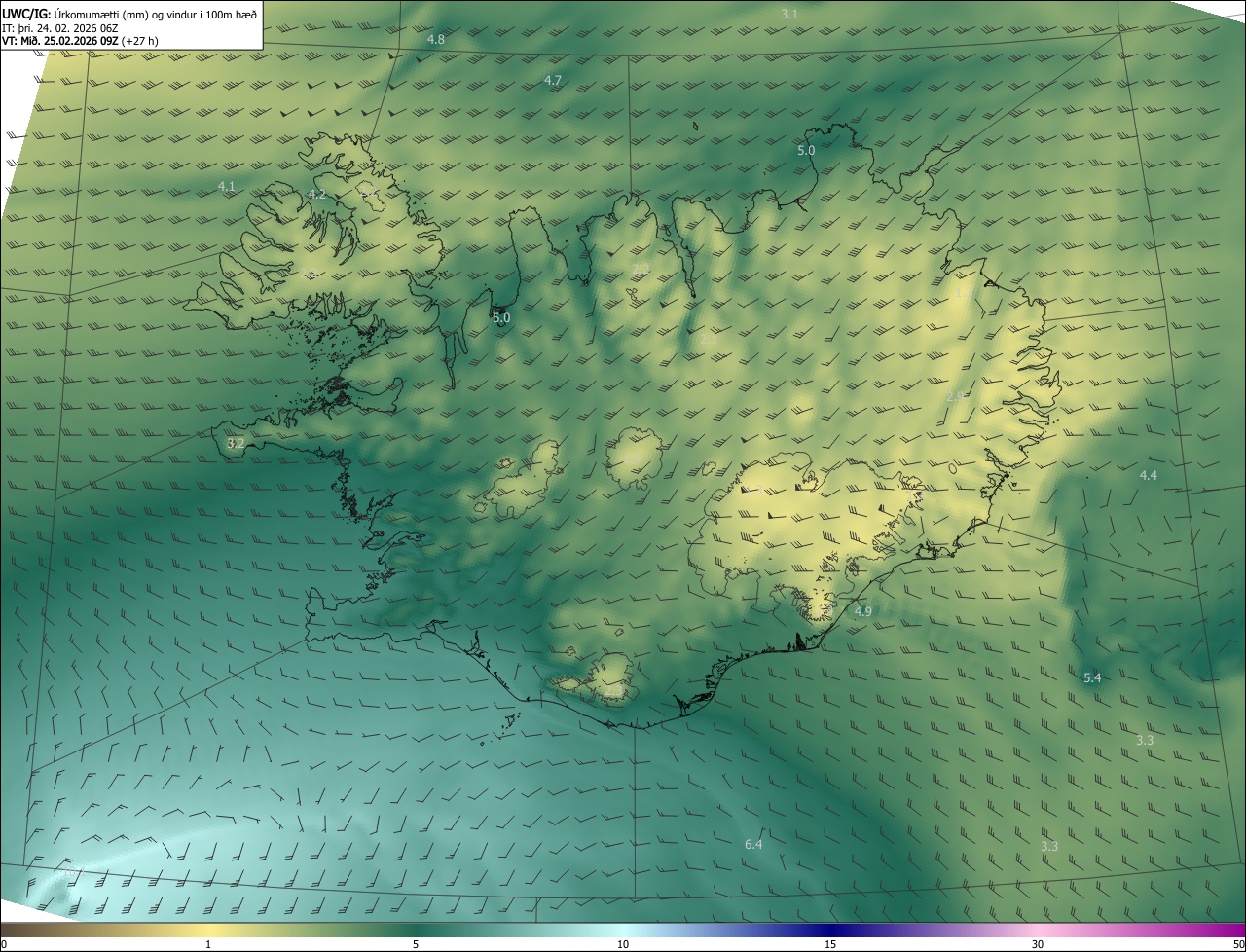1246x952 pixels.
Task: Click the colour scale tick labelled 30
Action: (x=1038, y=944)
